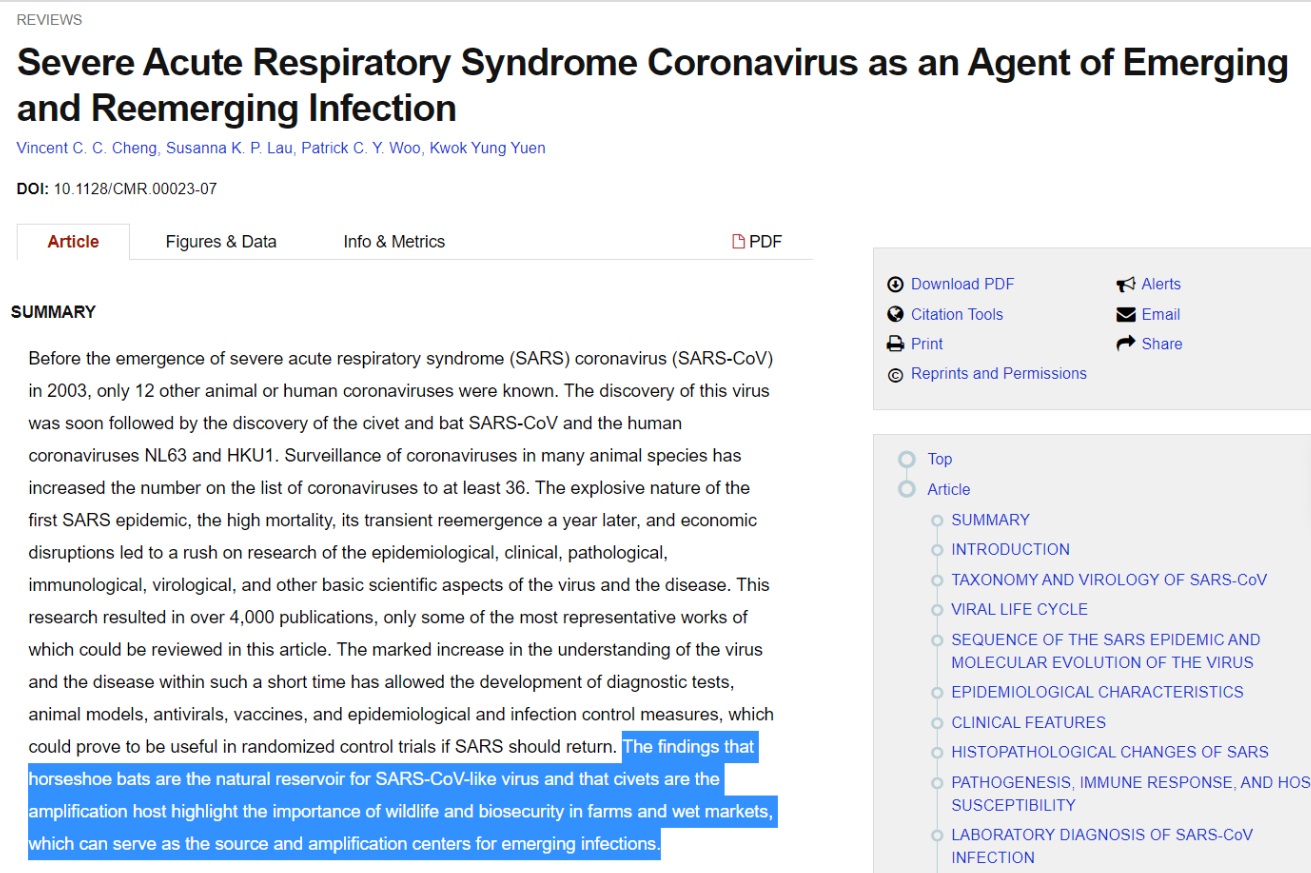Click the PDF document icon in tab bar
The image size is (1311, 873).
coord(739,241)
